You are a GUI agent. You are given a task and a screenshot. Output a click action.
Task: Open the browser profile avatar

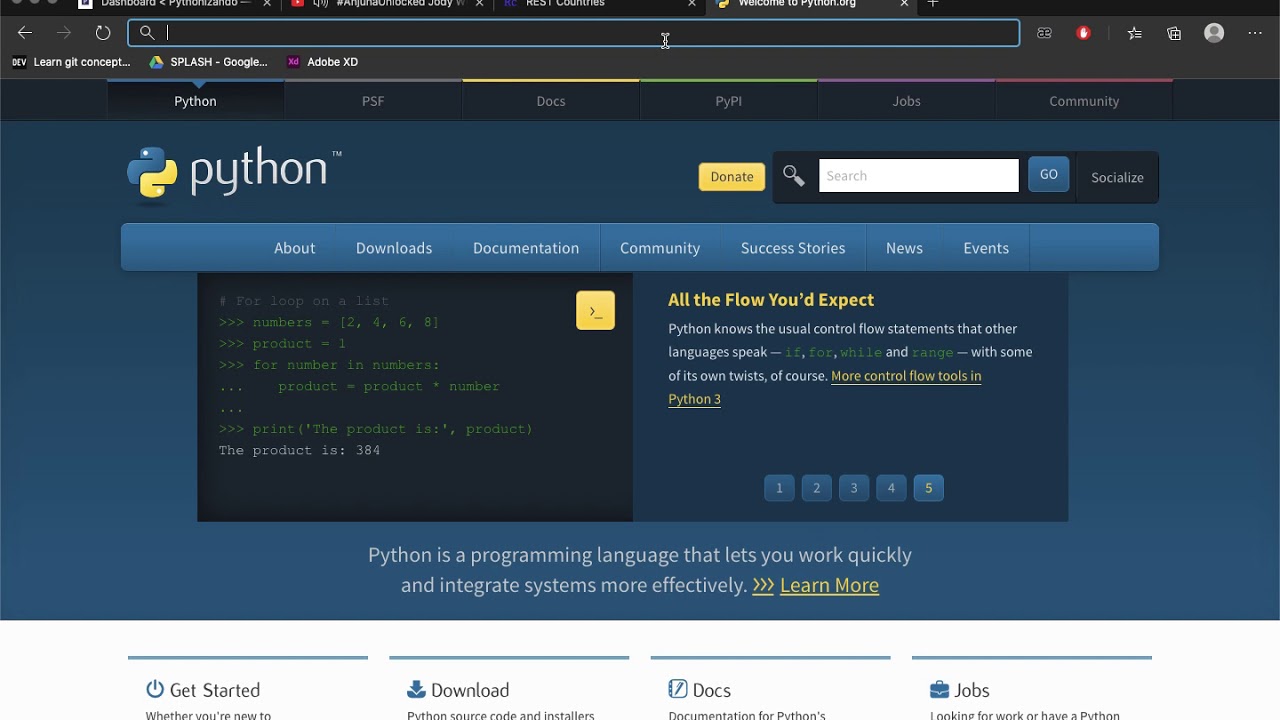pos(1214,33)
